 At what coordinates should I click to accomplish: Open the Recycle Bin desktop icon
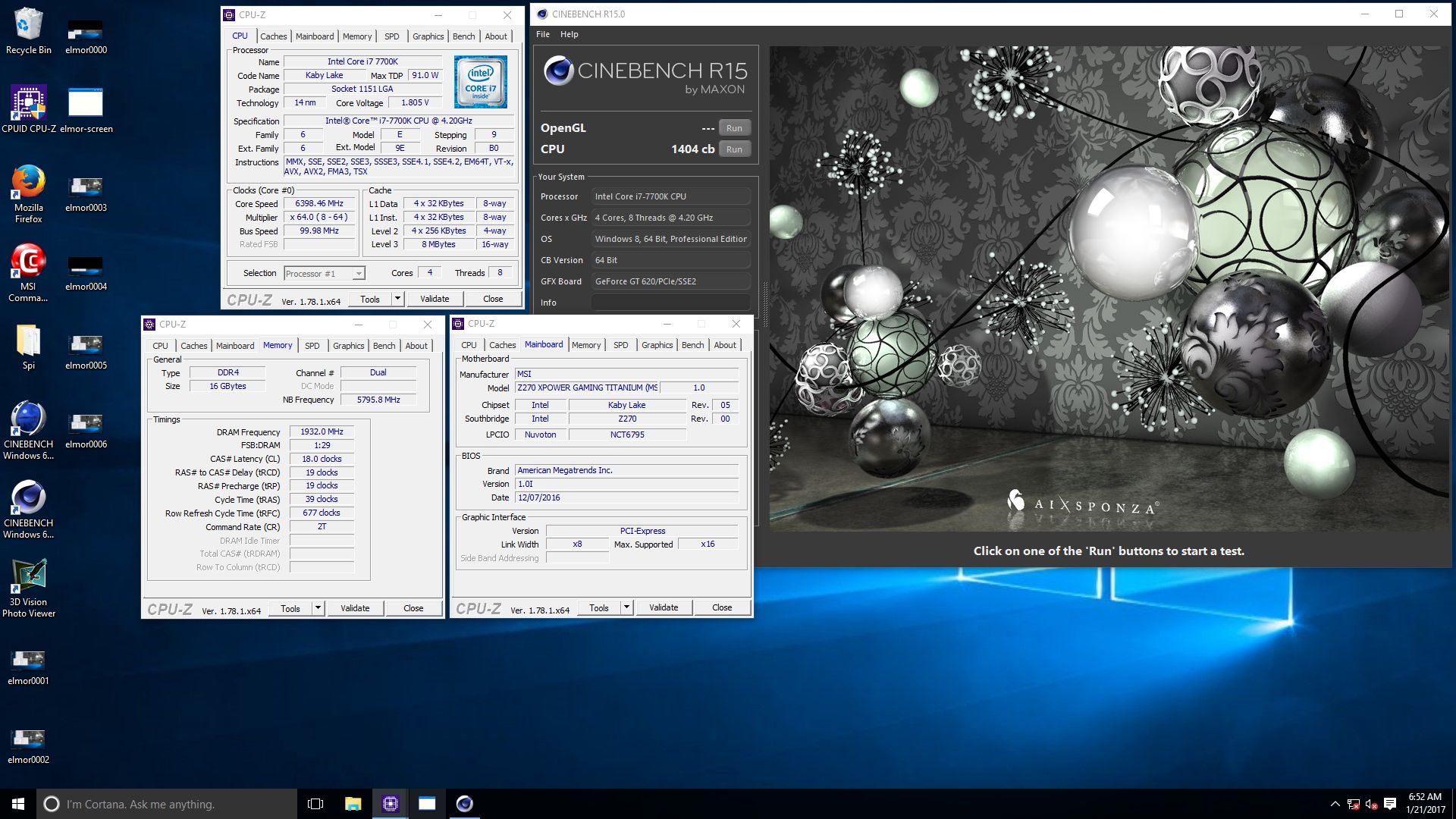(29, 31)
